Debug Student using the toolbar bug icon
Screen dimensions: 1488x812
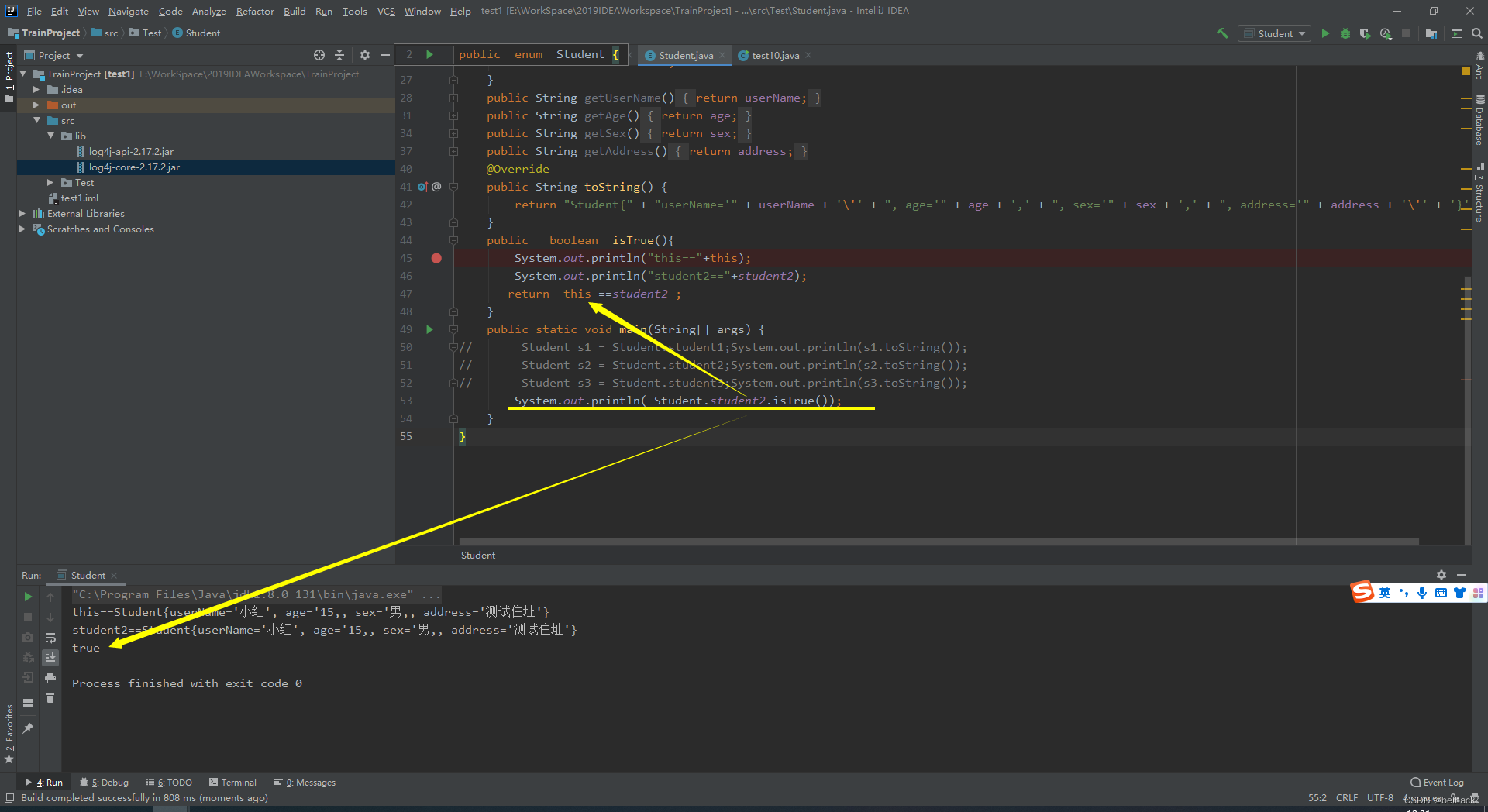(1345, 33)
